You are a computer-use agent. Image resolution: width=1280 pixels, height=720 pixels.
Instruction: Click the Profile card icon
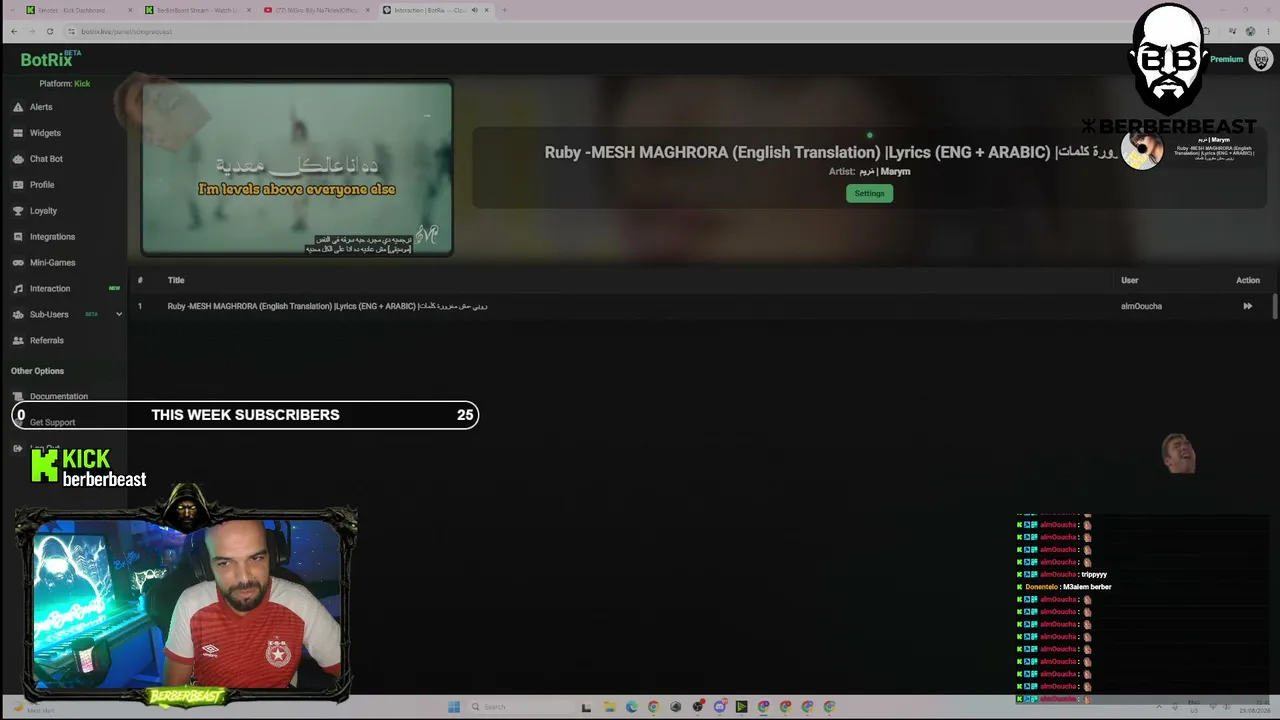pyautogui.click(x=18, y=185)
